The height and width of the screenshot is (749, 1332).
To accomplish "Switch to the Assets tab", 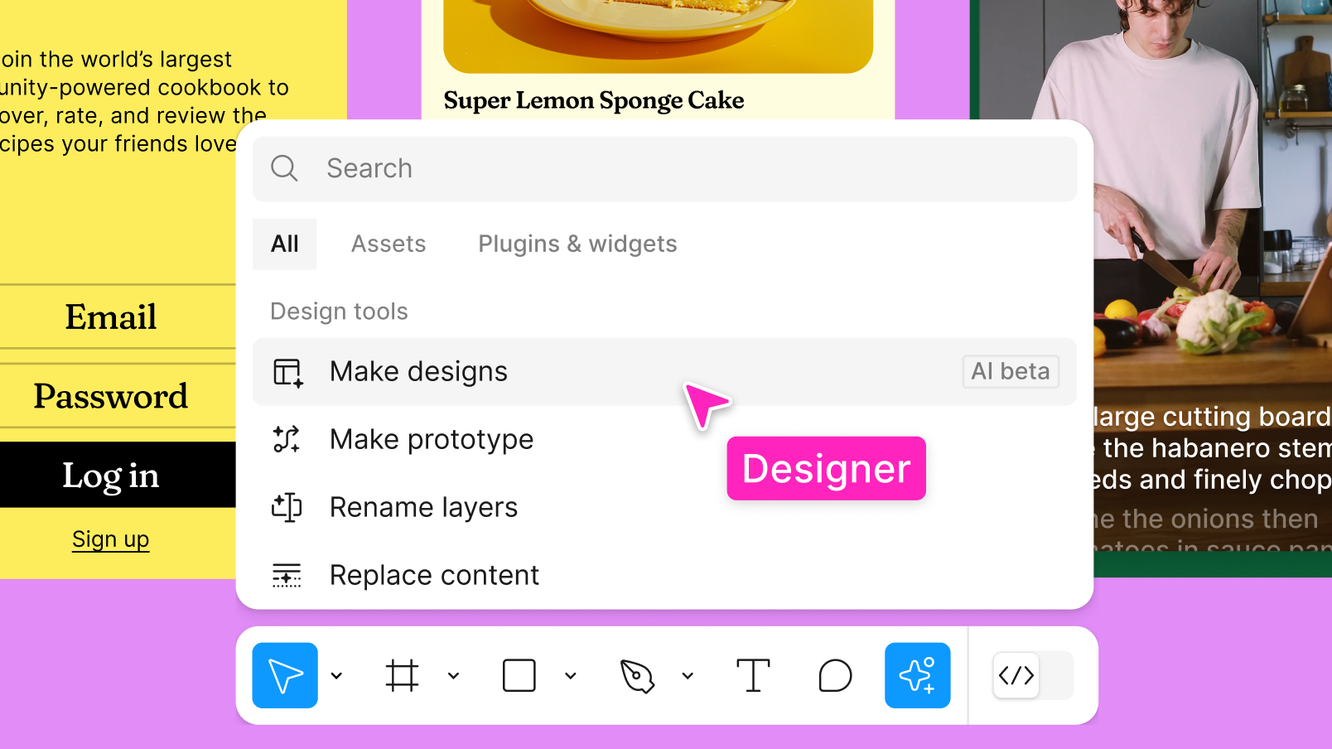I will tap(388, 244).
